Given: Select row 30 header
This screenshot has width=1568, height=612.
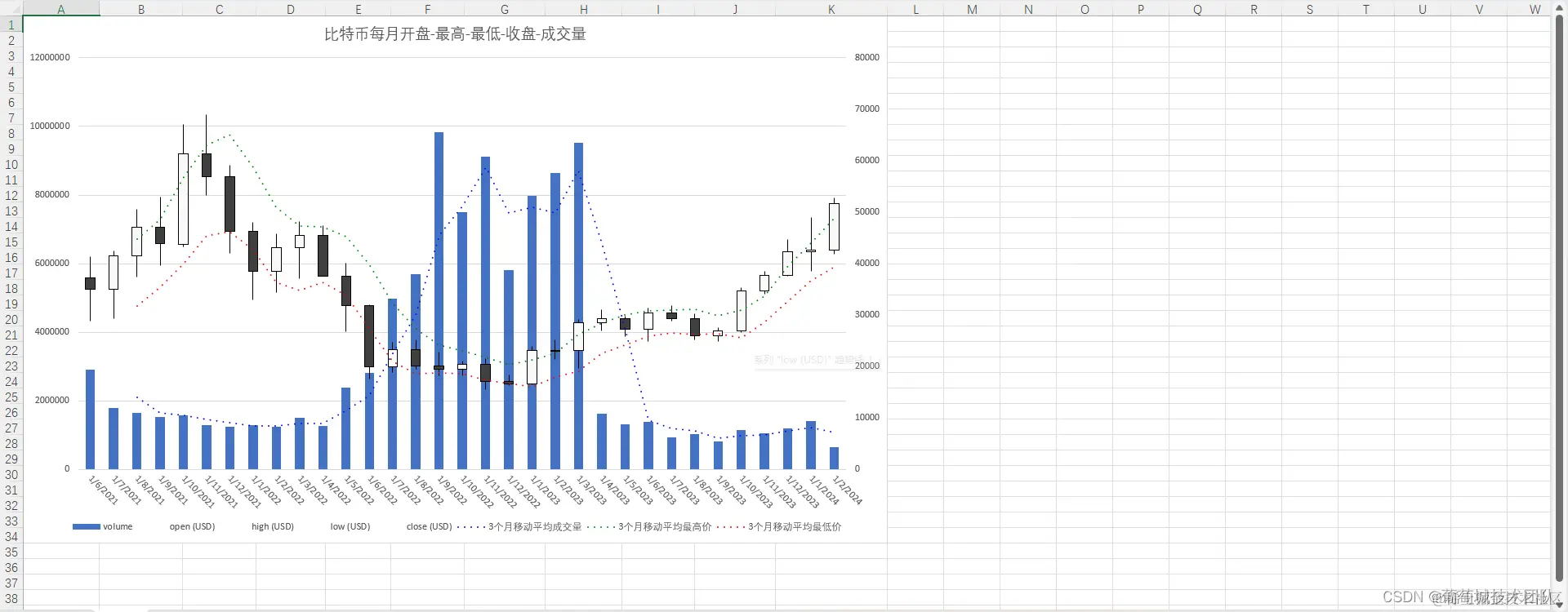Looking at the screenshot, I should click(x=11, y=475).
